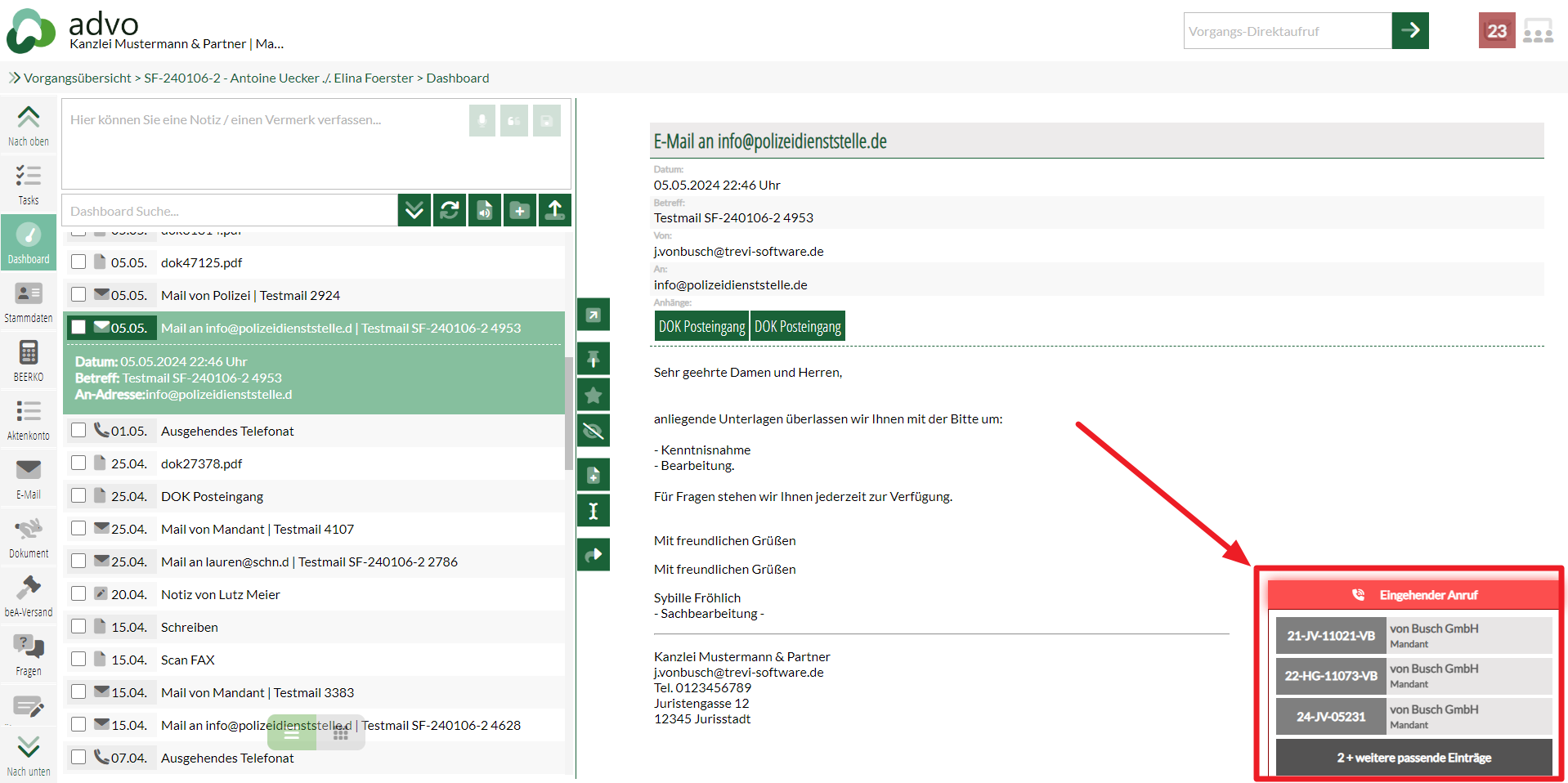Image resolution: width=1568 pixels, height=783 pixels.
Task: Open the Stammdaten section
Action: coord(29,302)
